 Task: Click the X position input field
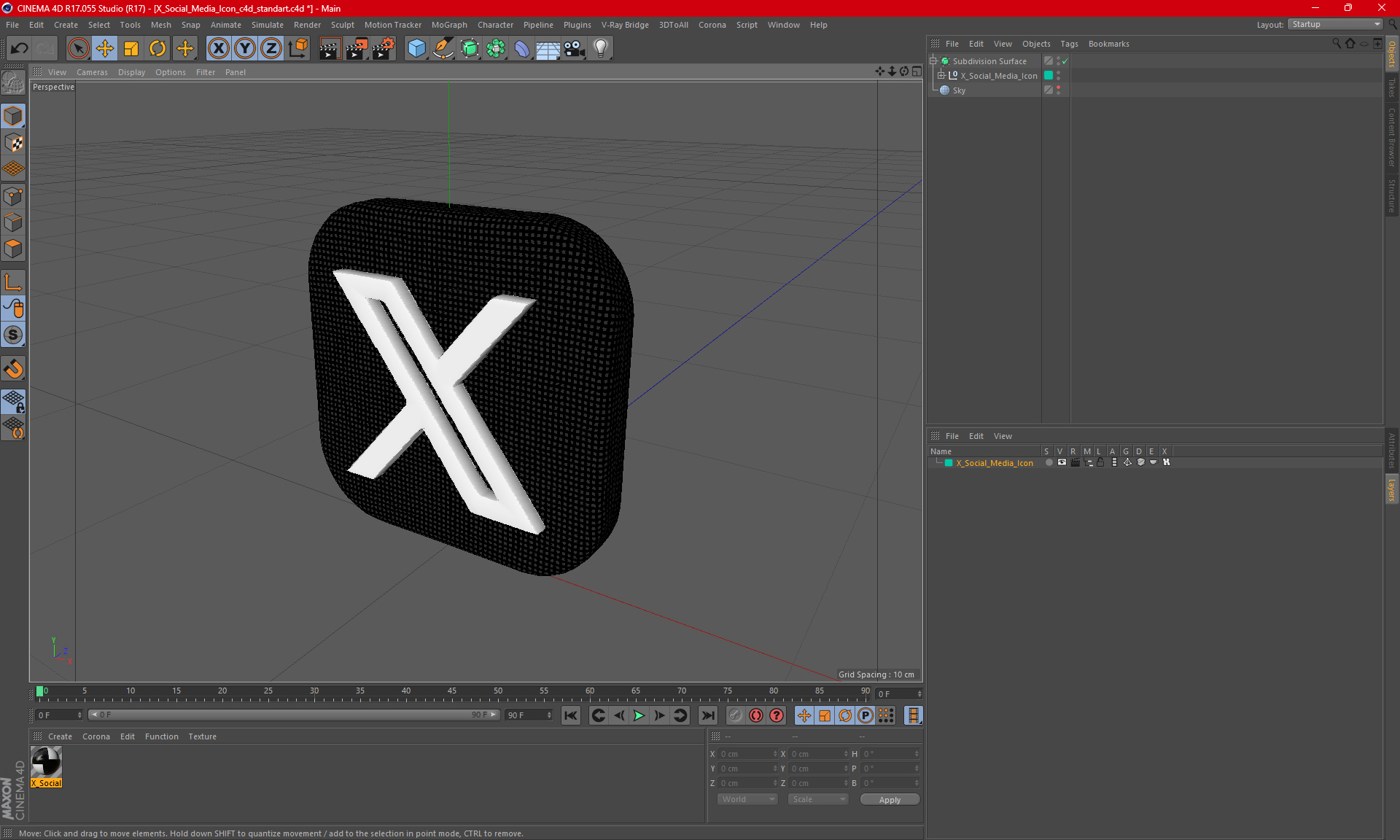(748, 754)
